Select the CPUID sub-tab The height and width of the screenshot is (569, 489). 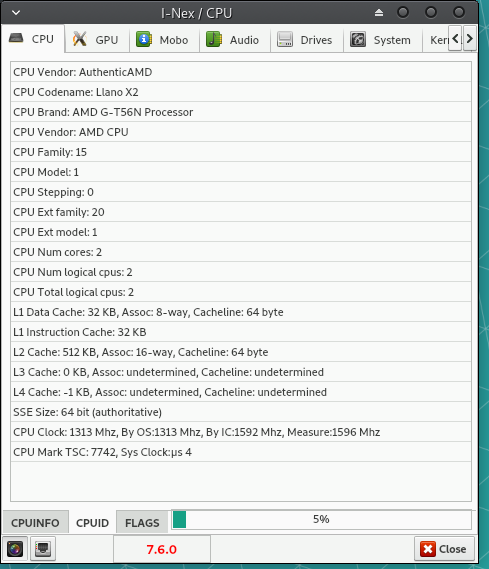[x=92, y=523]
